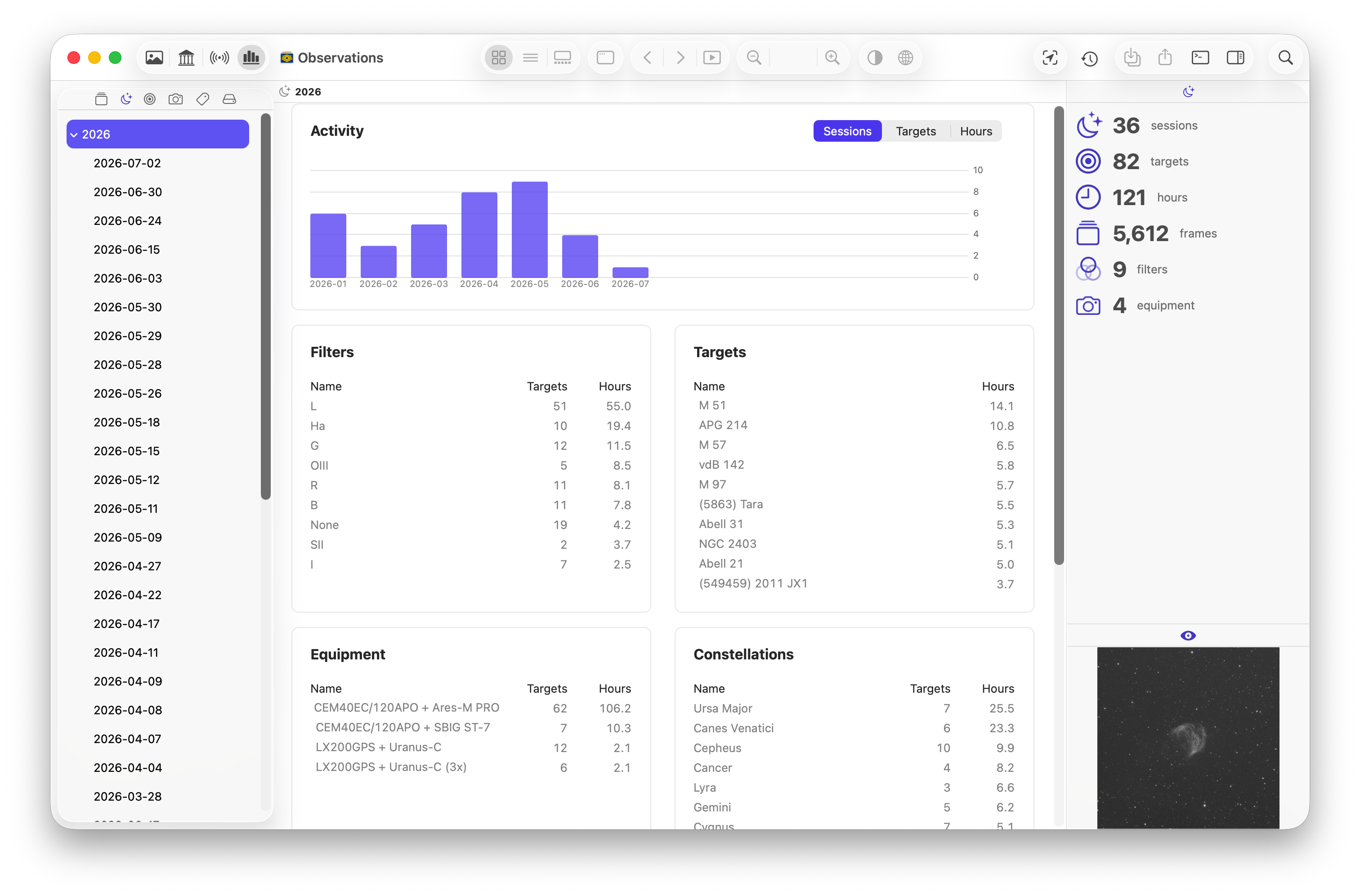
Task: Open search with the magnifier icon
Action: 1286,58
